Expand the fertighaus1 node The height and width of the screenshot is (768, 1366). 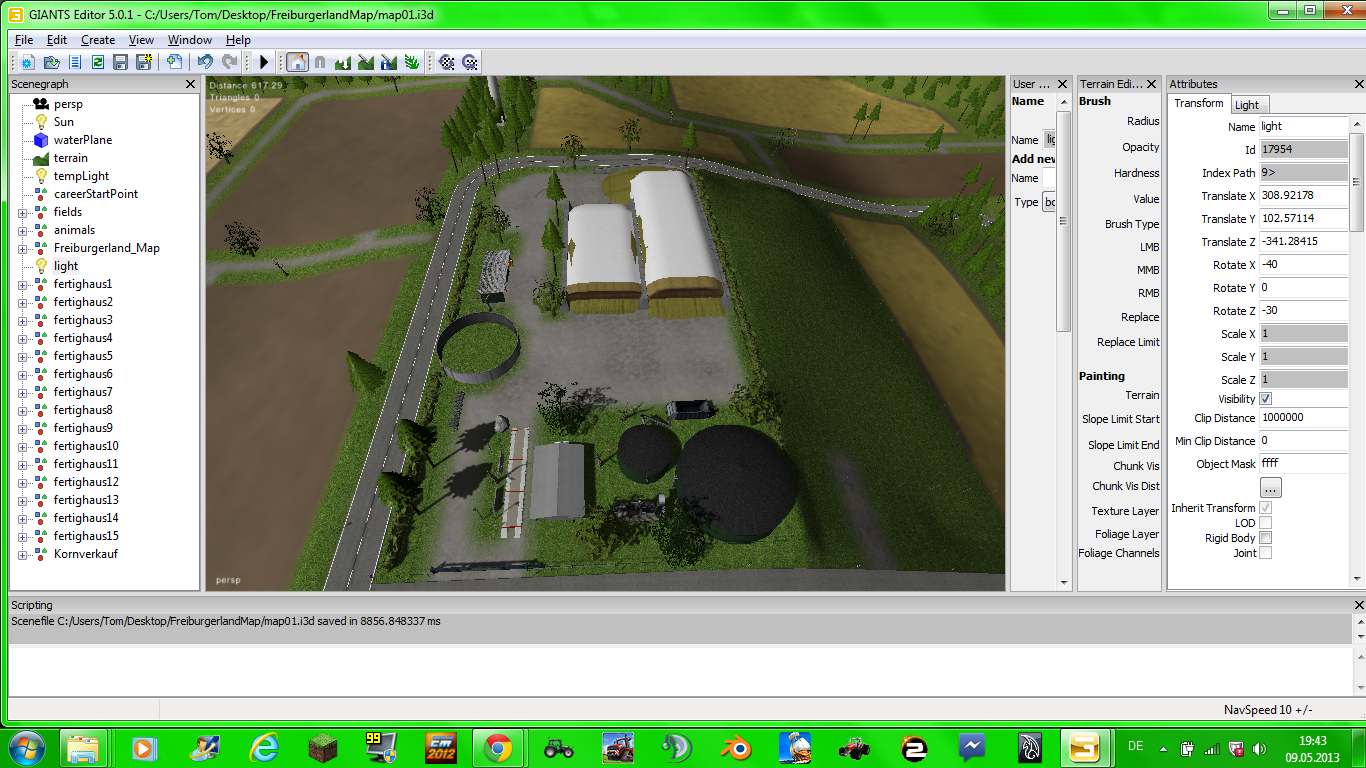[23, 284]
